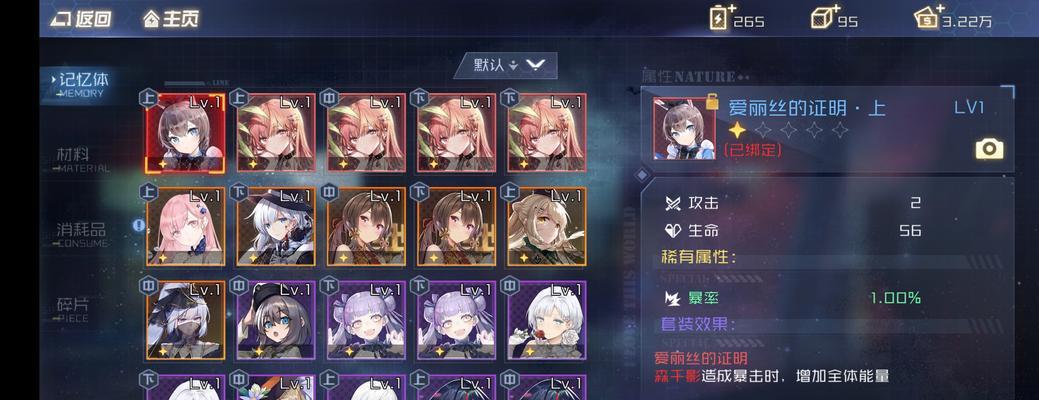Open the 消耗品 CONSUME tab
This screenshot has height=400, width=1039.
[x=82, y=234]
